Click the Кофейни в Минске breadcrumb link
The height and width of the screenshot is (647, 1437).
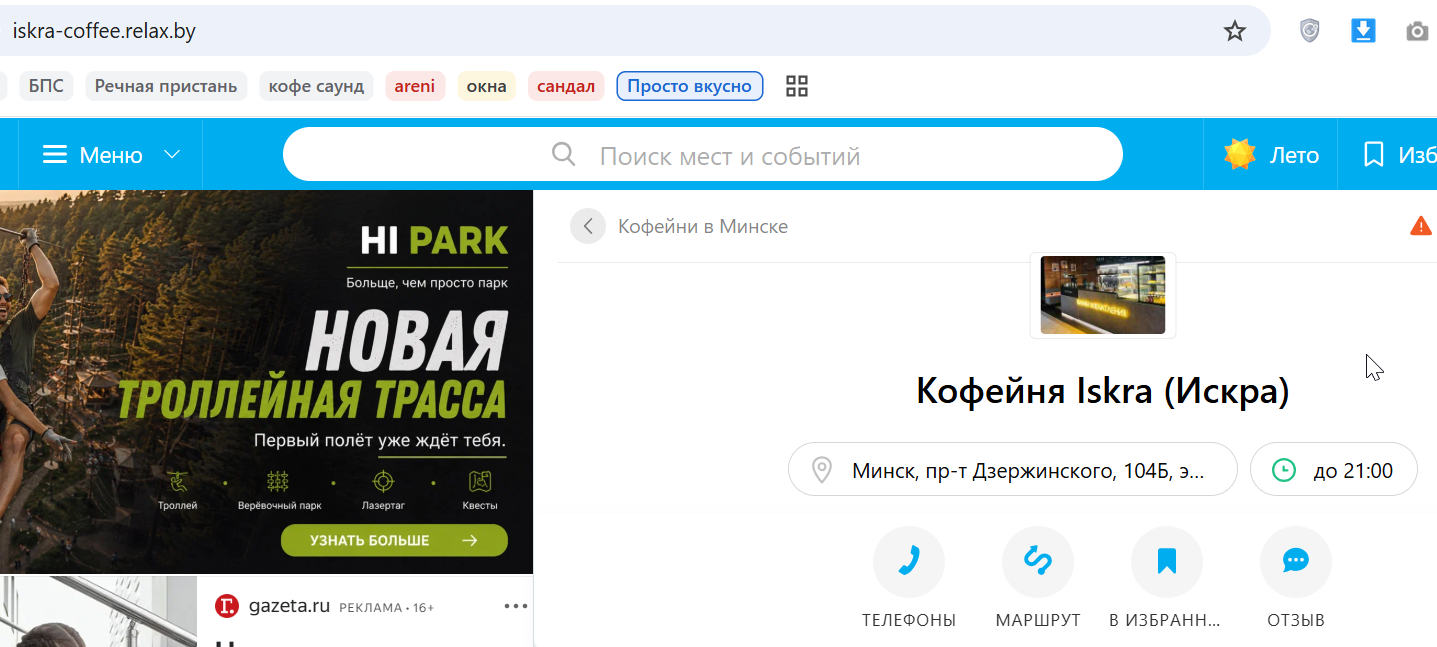click(703, 226)
